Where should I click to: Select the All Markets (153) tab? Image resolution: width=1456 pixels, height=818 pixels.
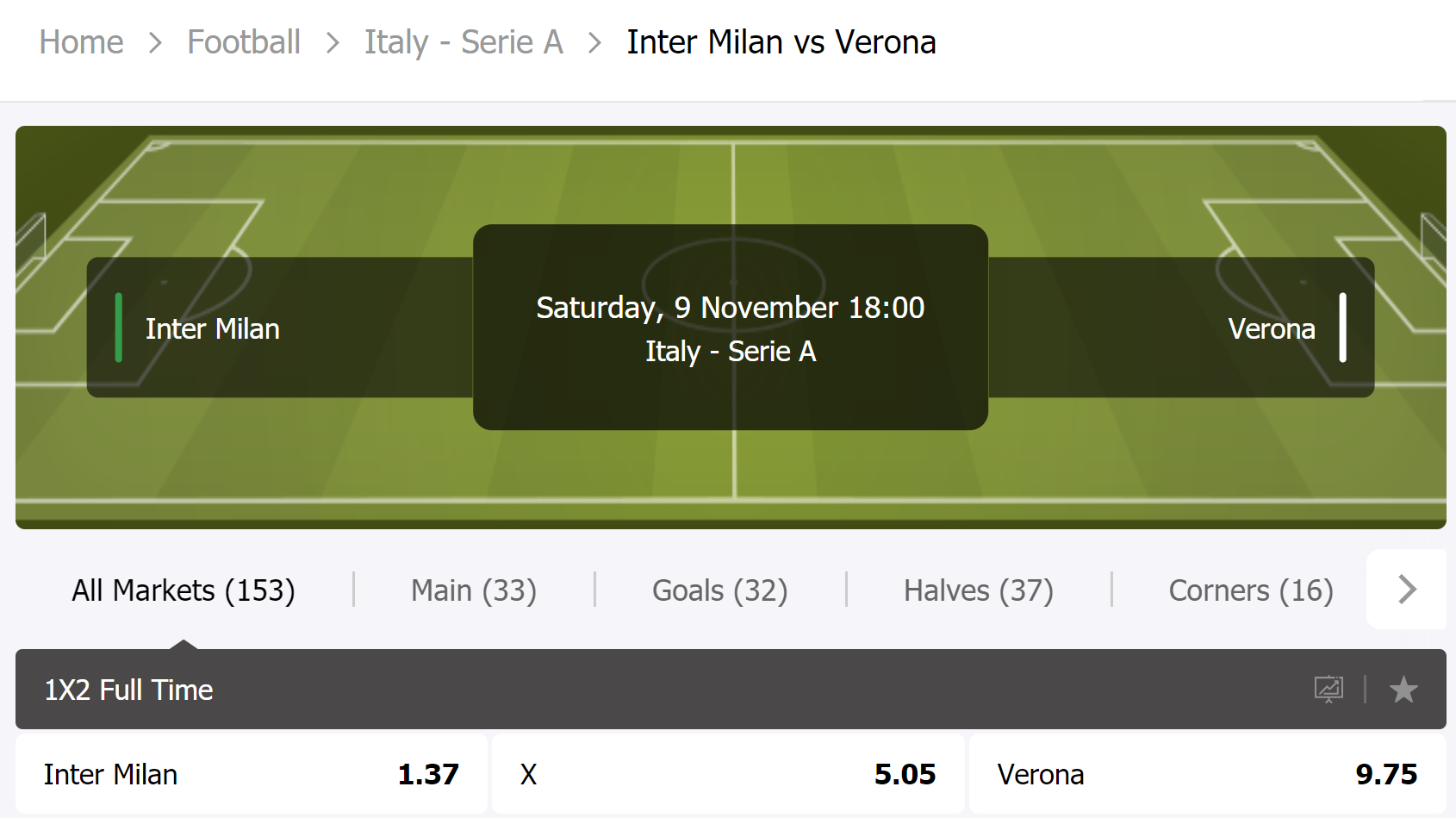(184, 590)
